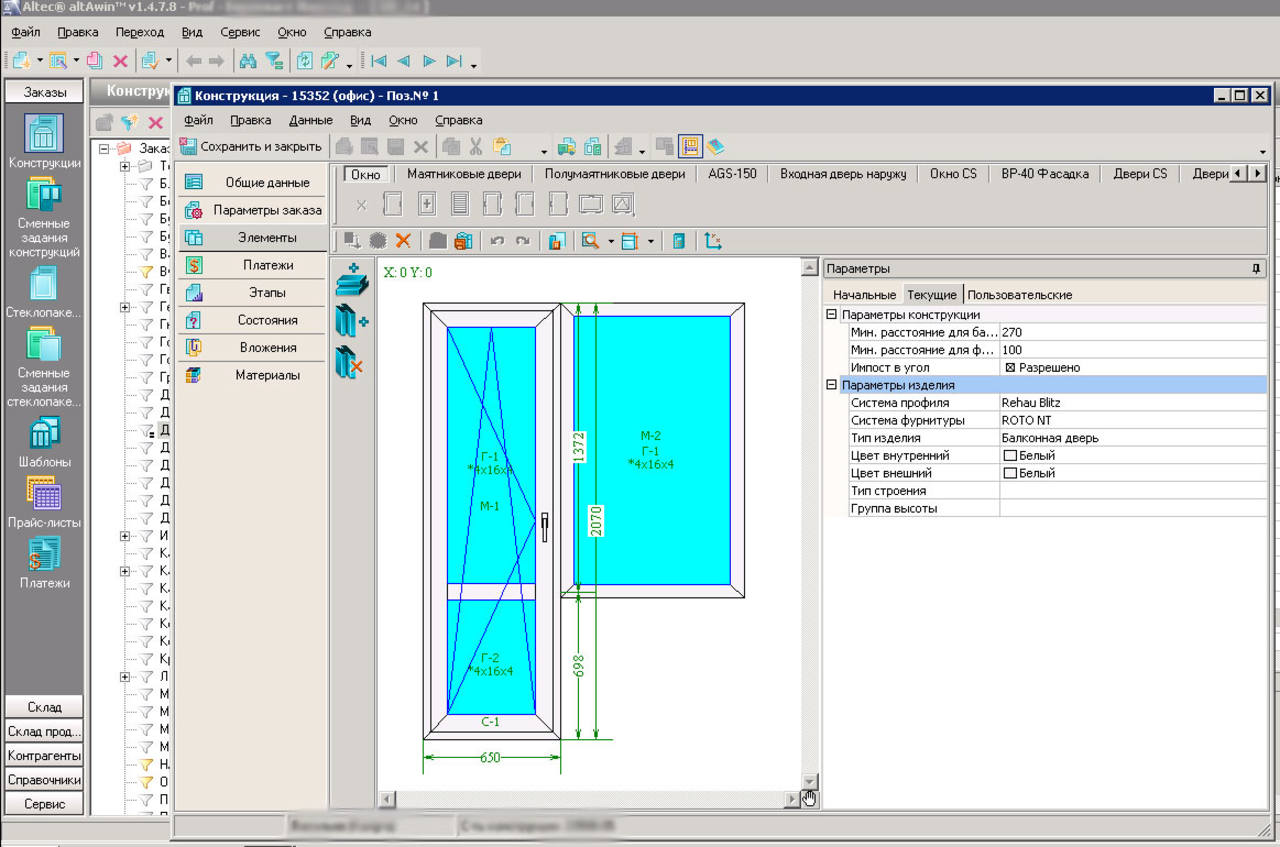Switch to the Маятниковые двери tab
This screenshot has width=1280, height=847.
click(464, 174)
